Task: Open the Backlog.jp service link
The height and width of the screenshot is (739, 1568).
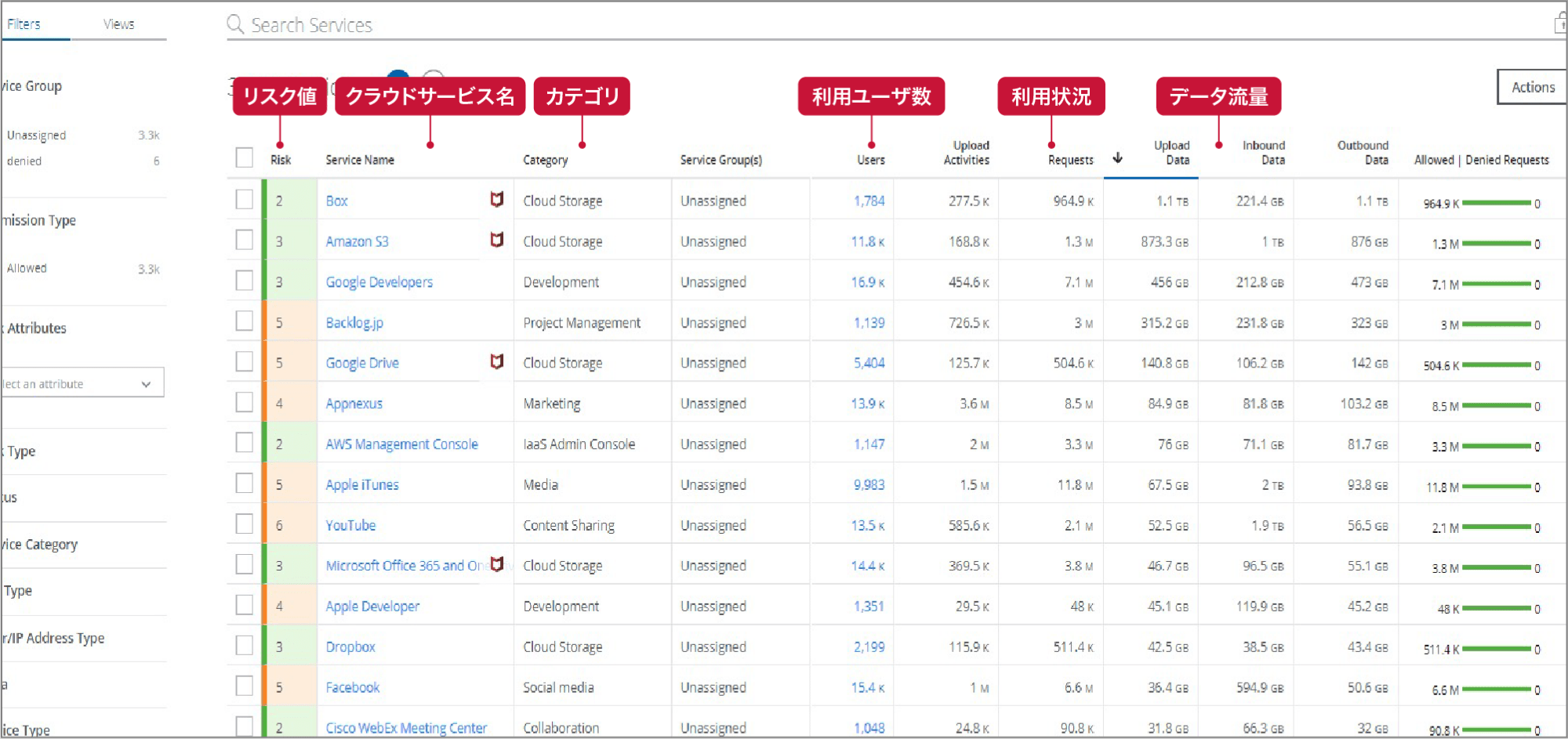Action: click(x=354, y=323)
